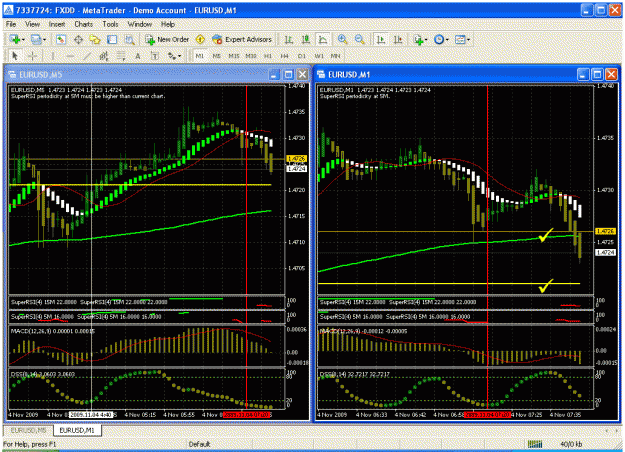
Task: Open the Profiles toolbar icon
Action: [36, 39]
